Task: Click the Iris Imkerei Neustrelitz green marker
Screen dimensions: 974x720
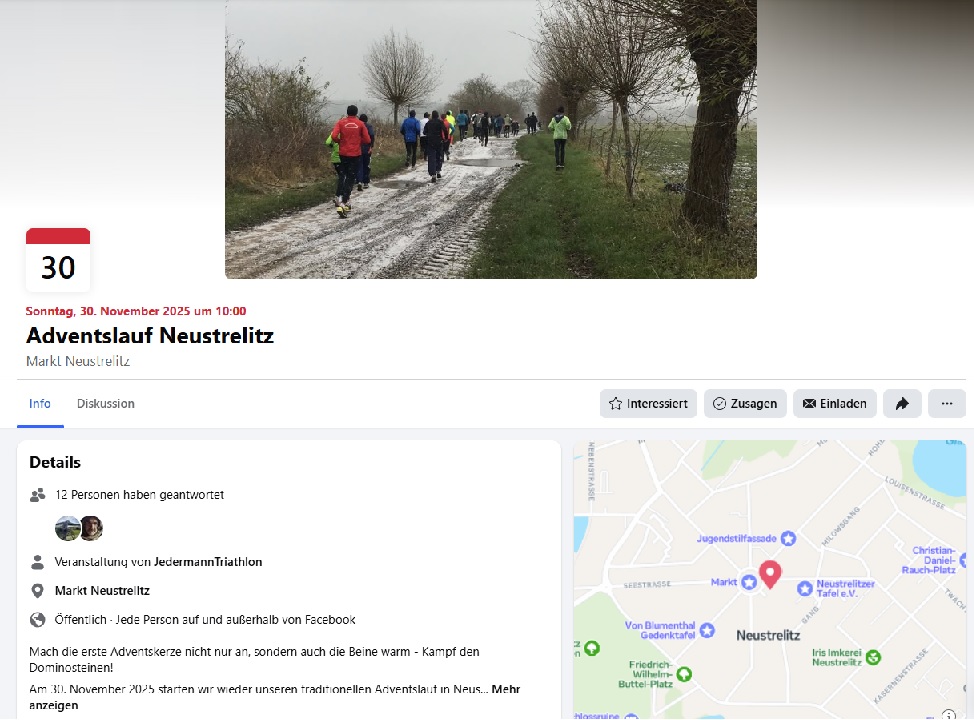Action: coord(873,657)
